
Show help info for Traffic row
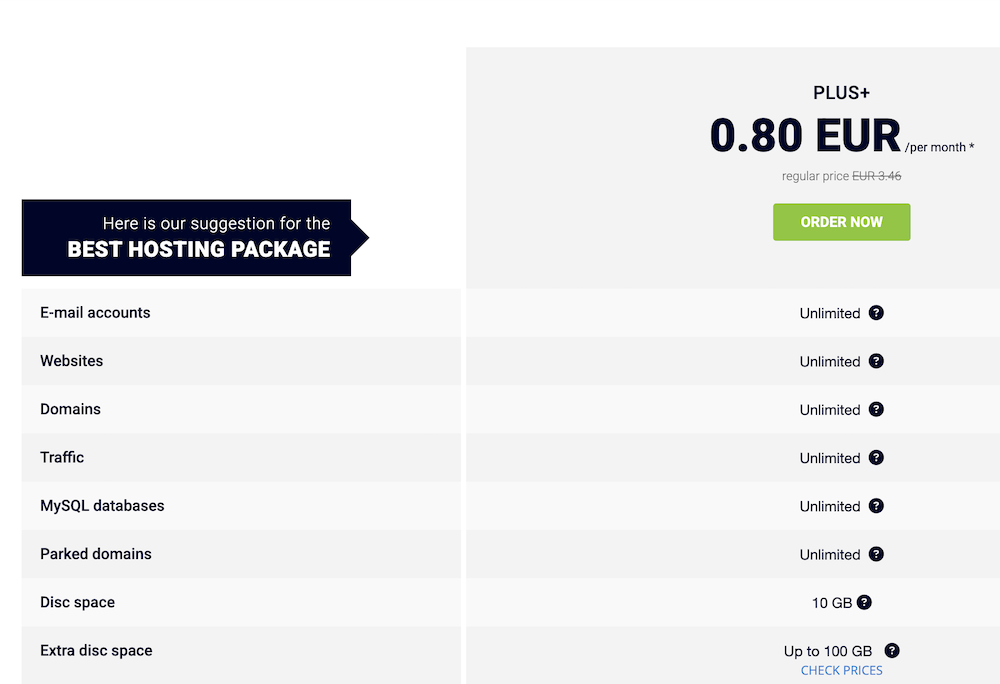tap(876, 458)
